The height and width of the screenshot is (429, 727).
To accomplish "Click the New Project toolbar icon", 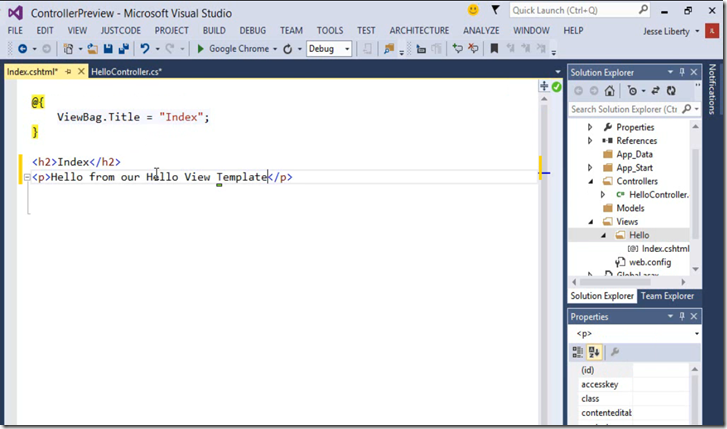I will (68, 49).
